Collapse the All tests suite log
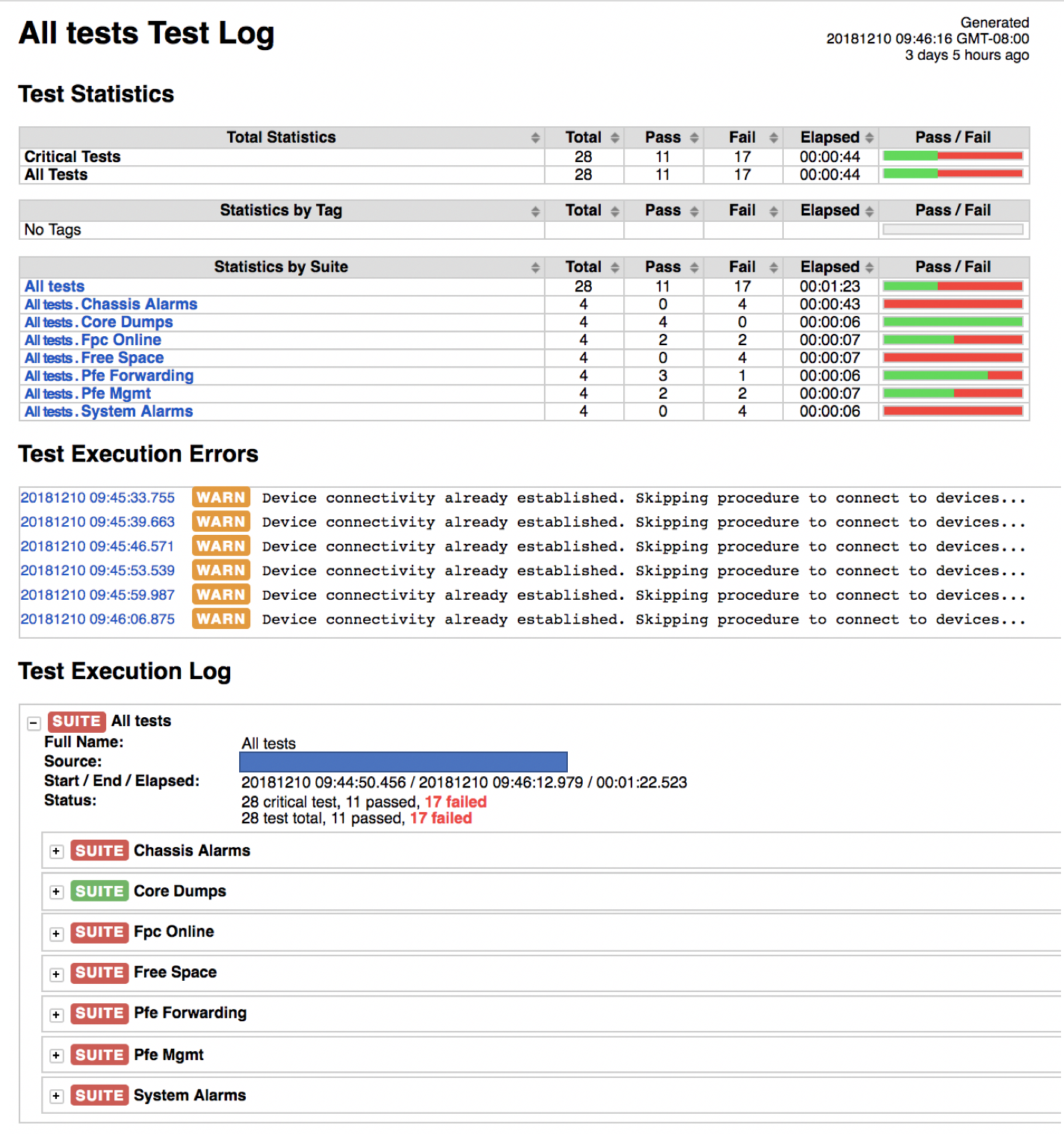This screenshot has height=1134, width=1064. pos(33,722)
